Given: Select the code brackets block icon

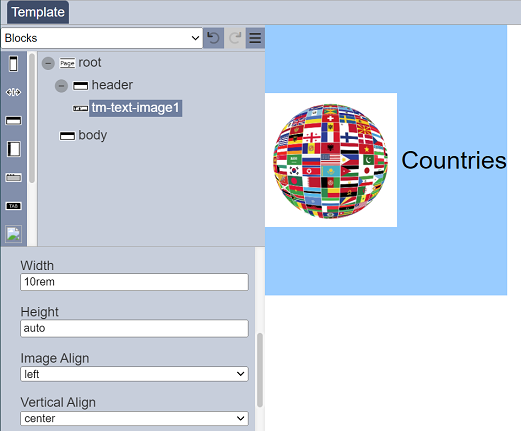Looking at the screenshot, I should click(x=13, y=92).
